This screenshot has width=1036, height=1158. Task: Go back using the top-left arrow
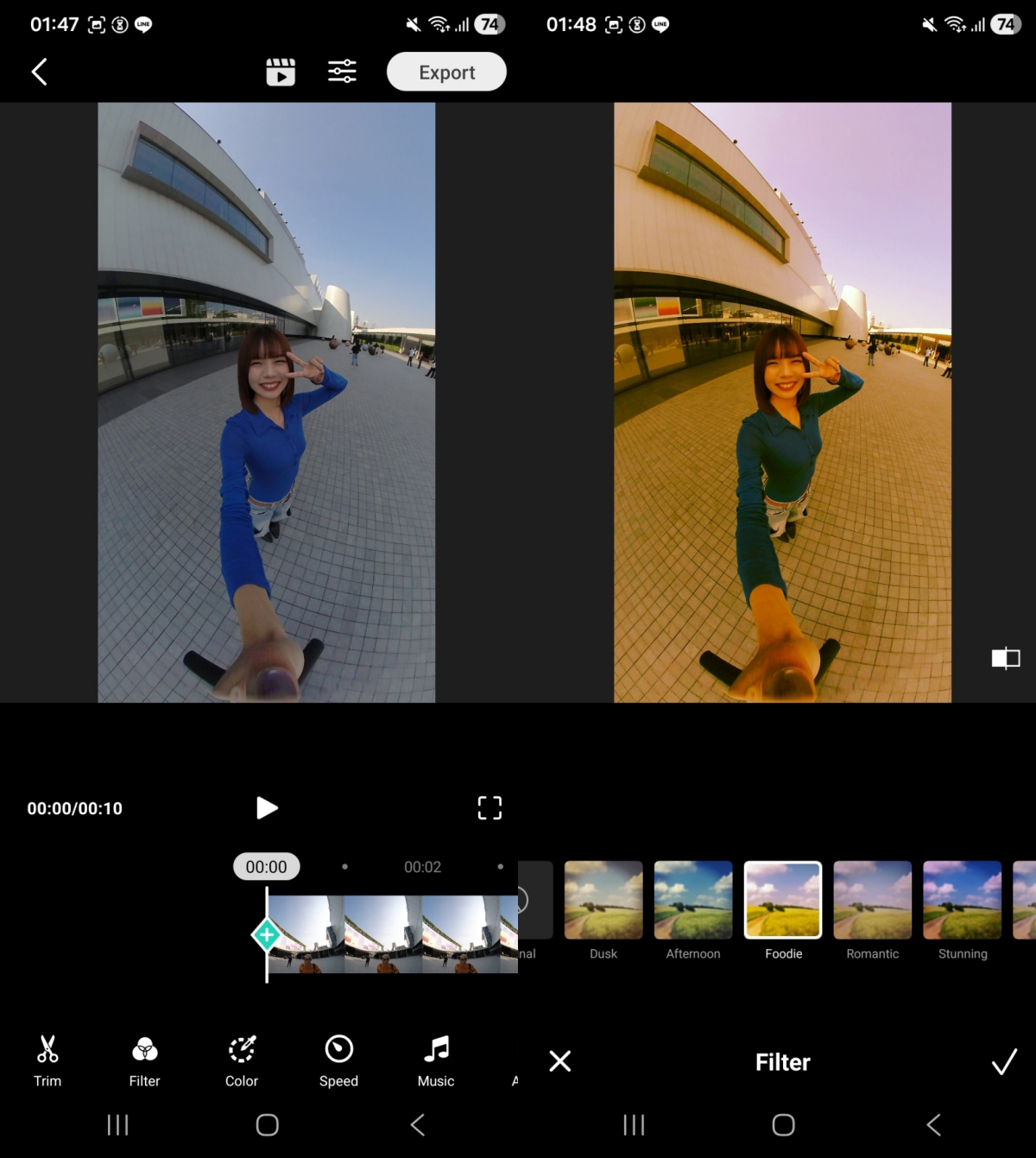40,72
